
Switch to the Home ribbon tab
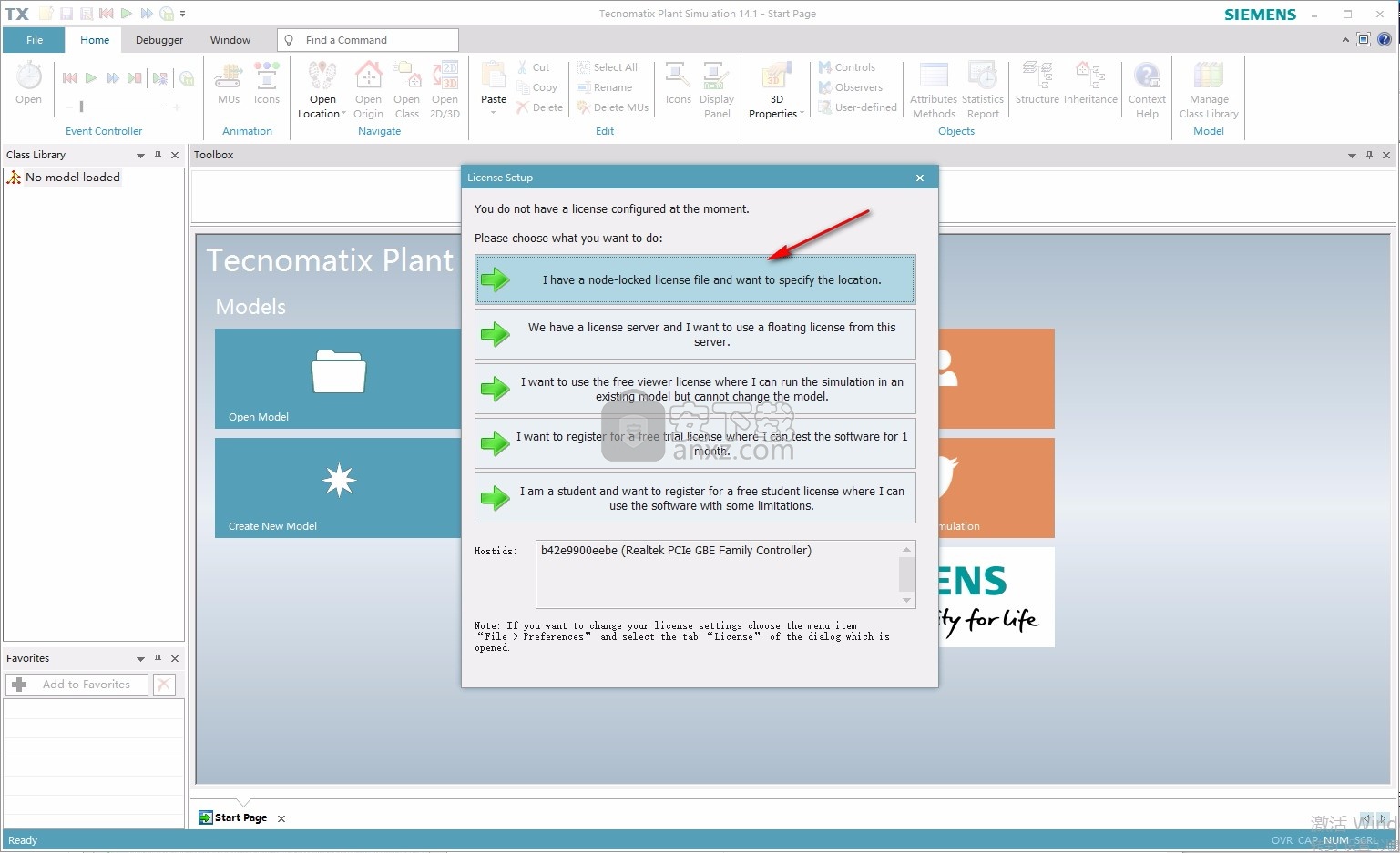pyautogui.click(x=95, y=40)
